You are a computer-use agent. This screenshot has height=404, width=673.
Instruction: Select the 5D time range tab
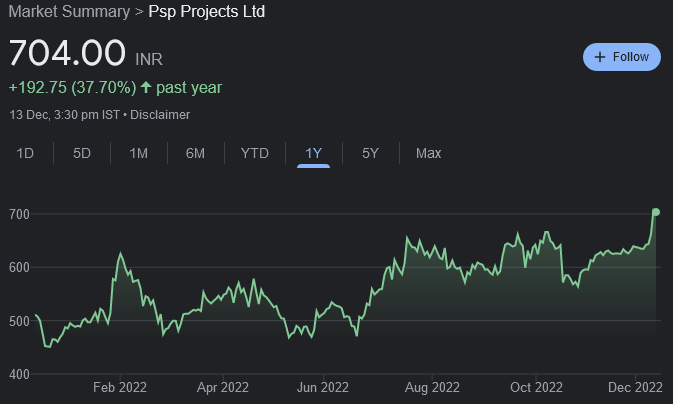point(82,153)
